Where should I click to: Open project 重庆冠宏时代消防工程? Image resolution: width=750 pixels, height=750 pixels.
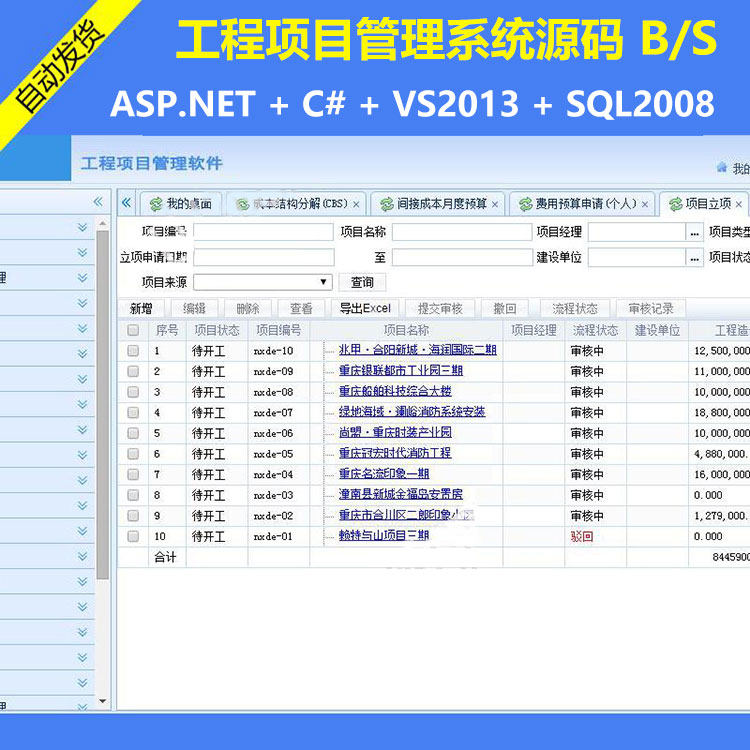(395, 453)
